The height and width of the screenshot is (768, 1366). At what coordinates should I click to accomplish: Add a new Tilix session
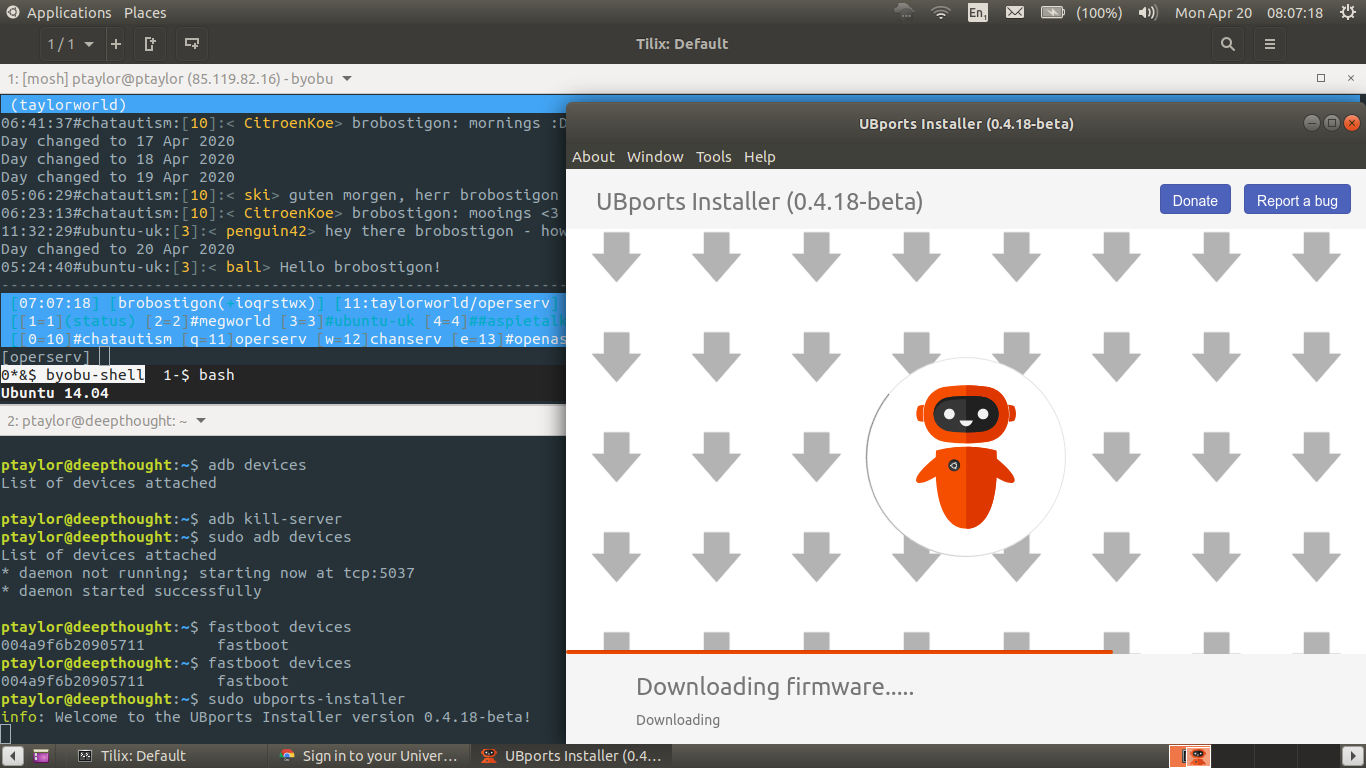(x=116, y=44)
